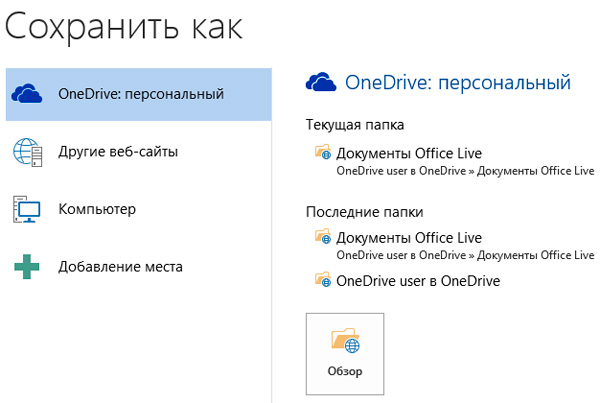Open the OneDrive user в OneDrive folder
The height and width of the screenshot is (403, 600).
click(418, 281)
